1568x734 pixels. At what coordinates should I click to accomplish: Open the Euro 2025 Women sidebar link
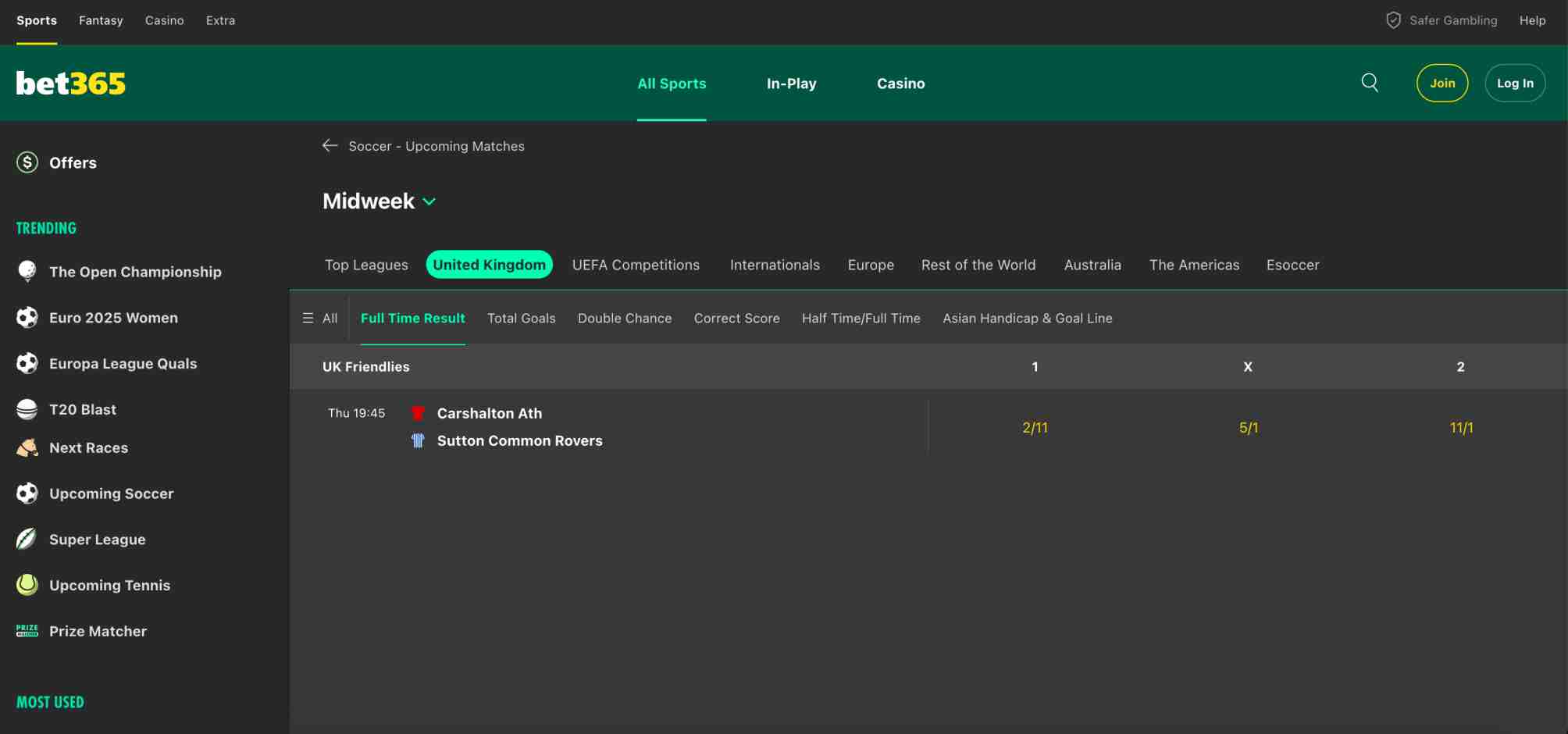114,317
